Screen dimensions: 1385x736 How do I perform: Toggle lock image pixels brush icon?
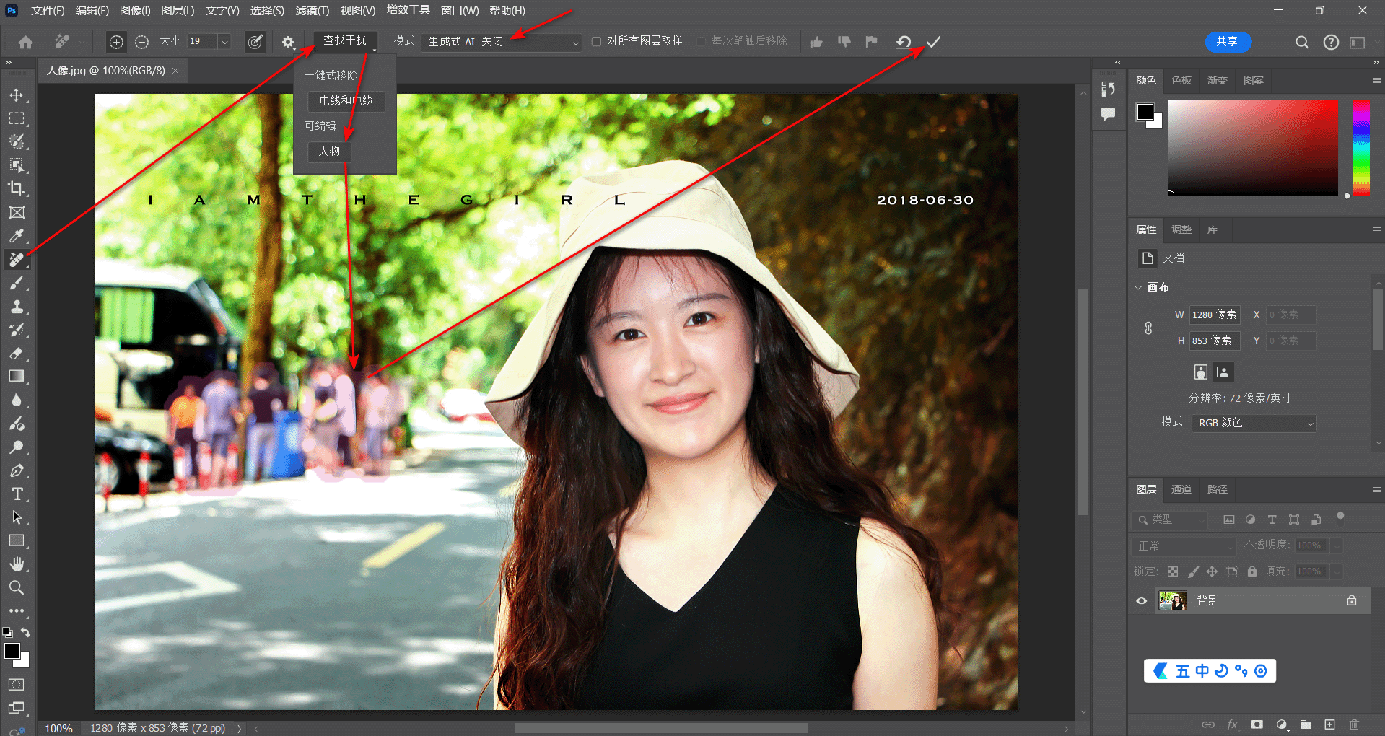click(x=1192, y=571)
